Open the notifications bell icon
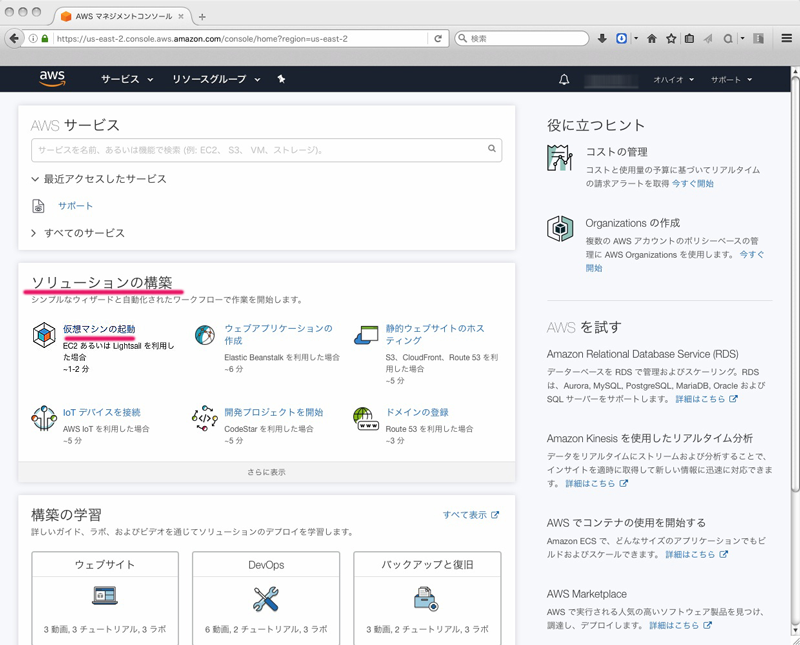The height and width of the screenshot is (645, 800). (x=564, y=80)
